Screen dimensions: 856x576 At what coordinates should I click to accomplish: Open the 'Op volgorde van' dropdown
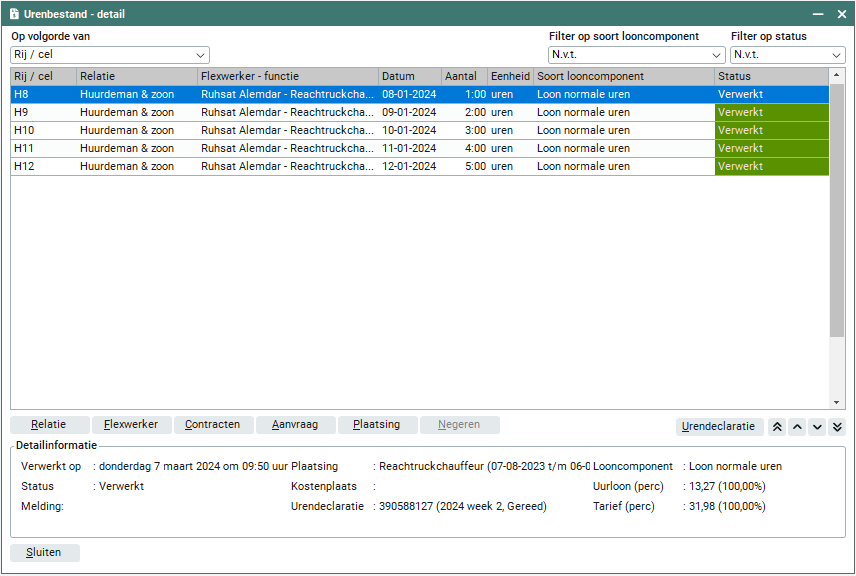click(x=110, y=55)
